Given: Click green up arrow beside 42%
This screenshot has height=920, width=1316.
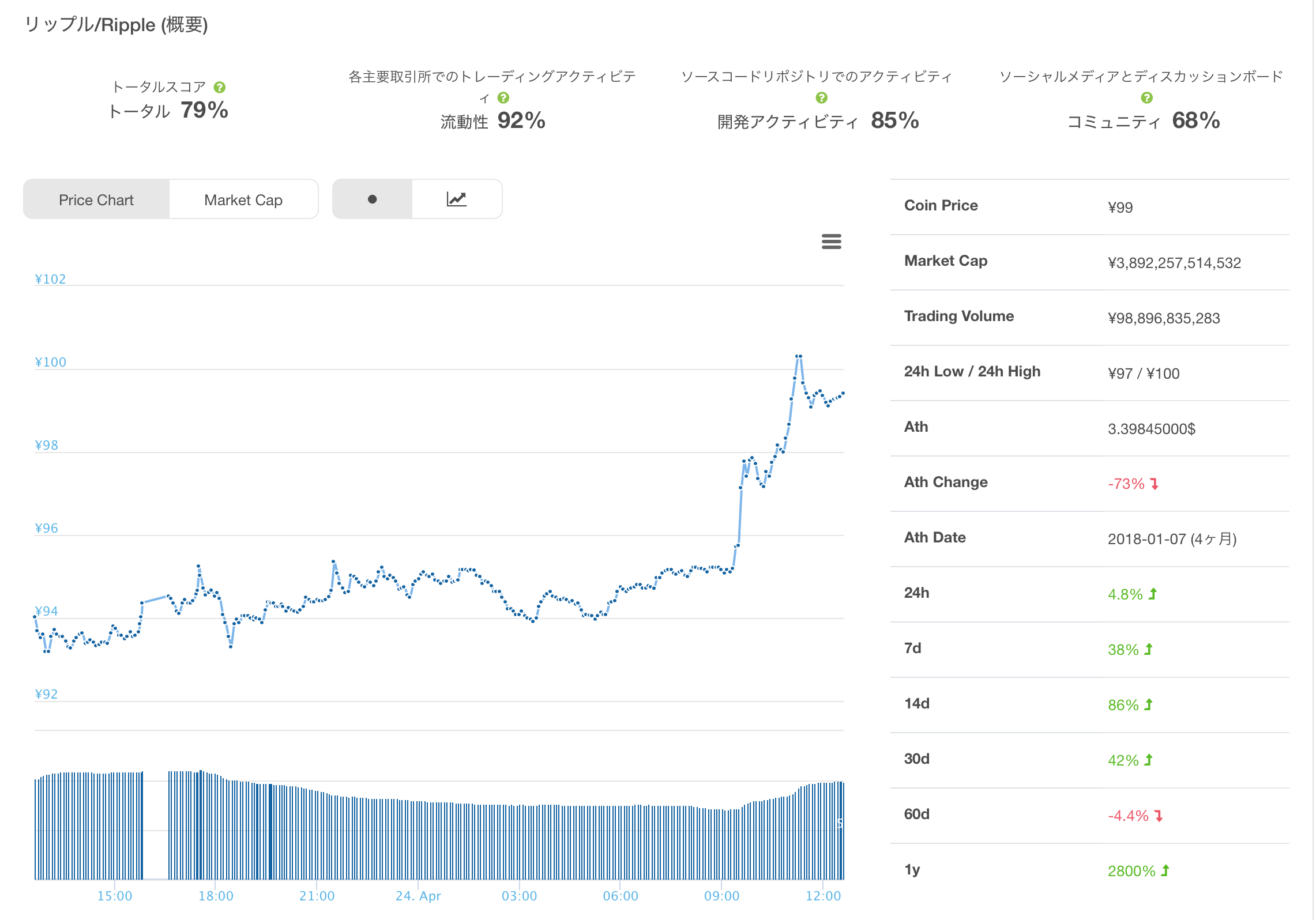Looking at the screenshot, I should [1148, 760].
